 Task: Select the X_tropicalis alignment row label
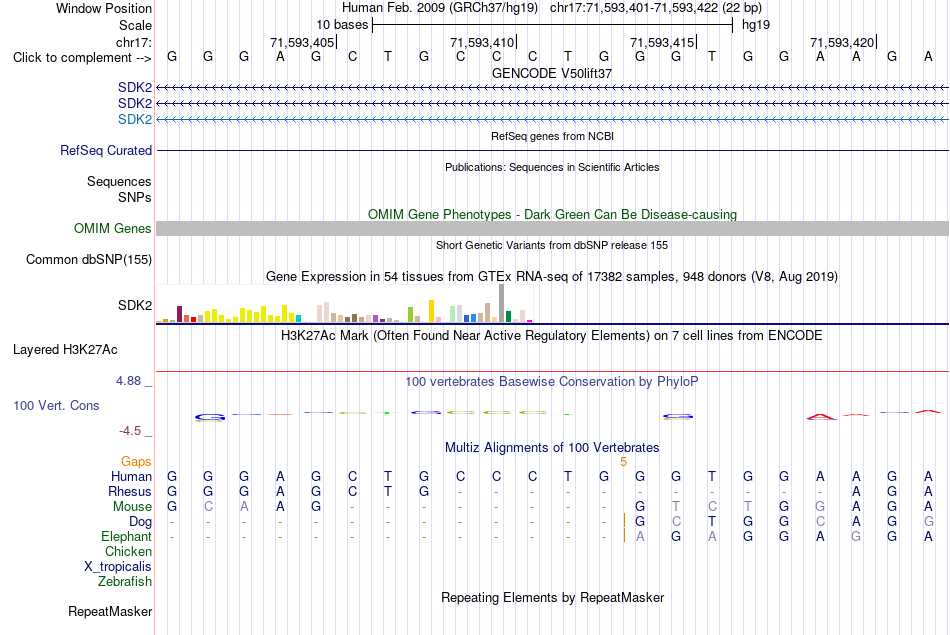coord(118,567)
